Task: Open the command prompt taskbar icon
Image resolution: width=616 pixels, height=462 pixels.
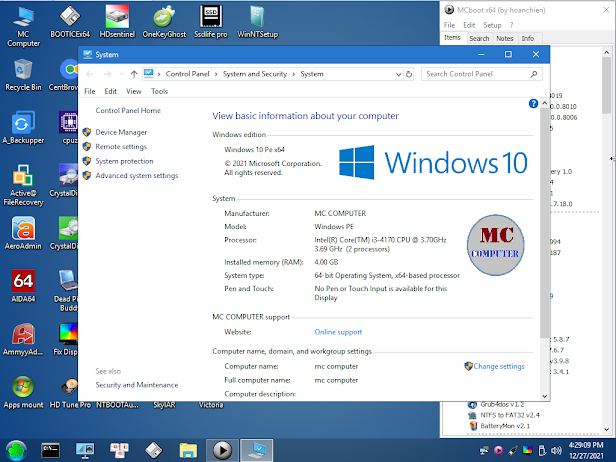Action: [x=50, y=450]
